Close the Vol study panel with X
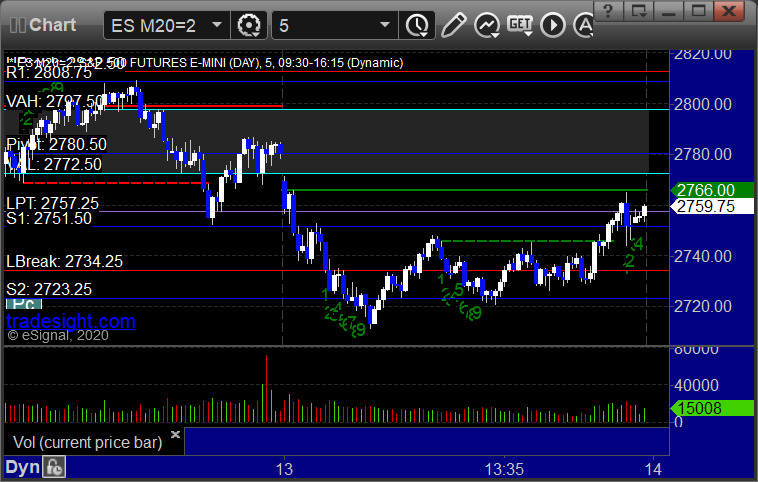The height and width of the screenshot is (482, 758). tap(175, 434)
